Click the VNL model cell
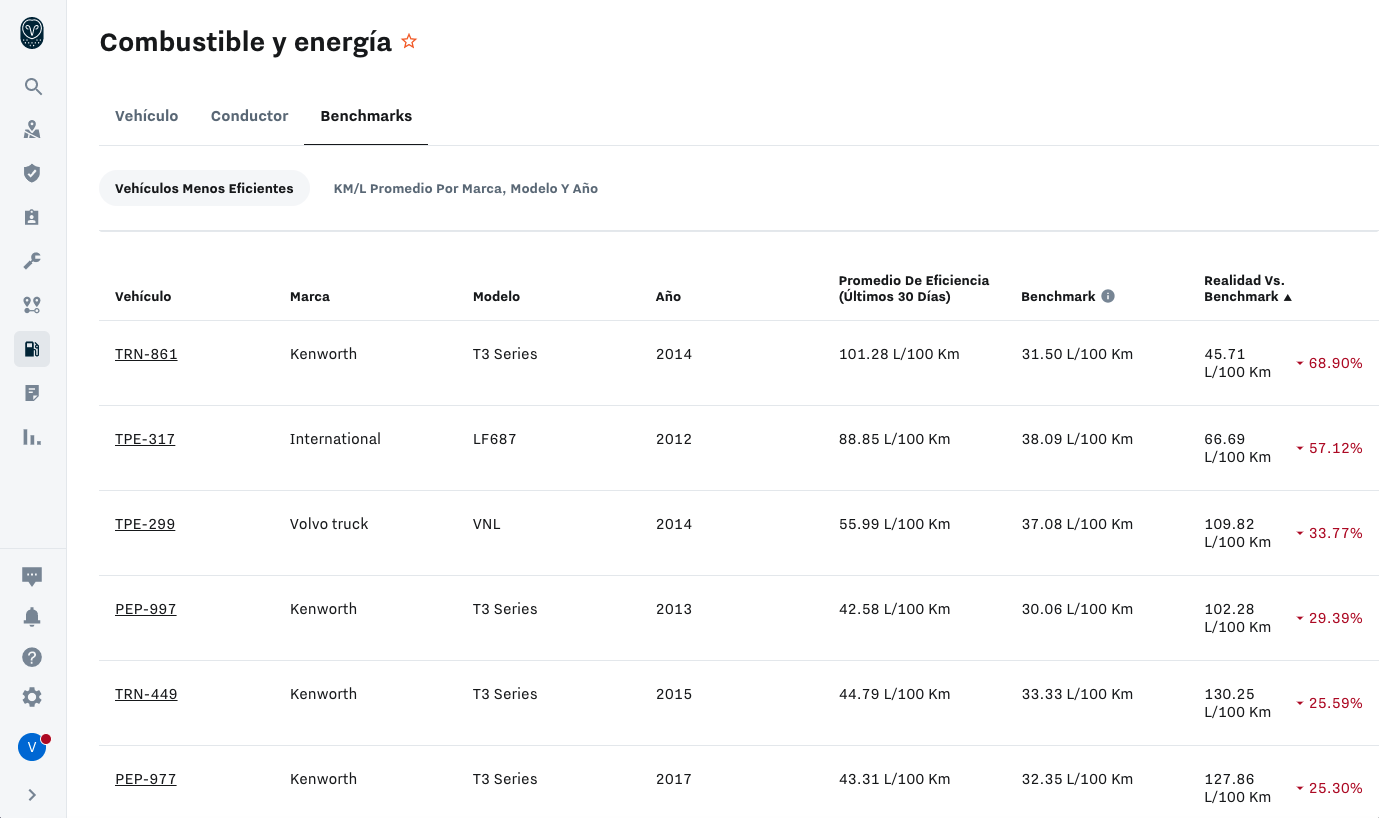This screenshot has height=818, width=1379. 487,524
